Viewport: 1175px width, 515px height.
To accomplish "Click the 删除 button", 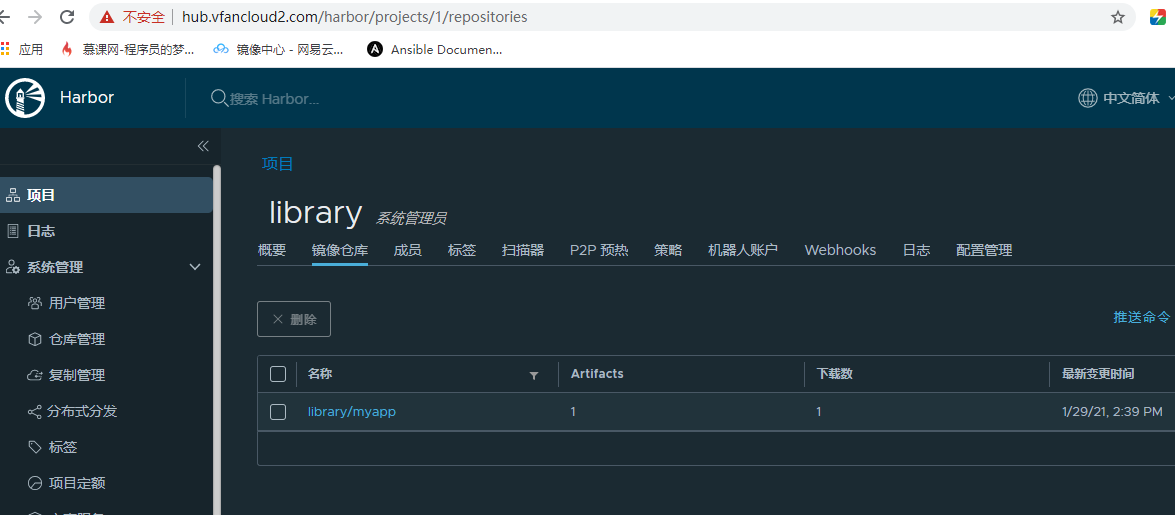I will tap(294, 319).
